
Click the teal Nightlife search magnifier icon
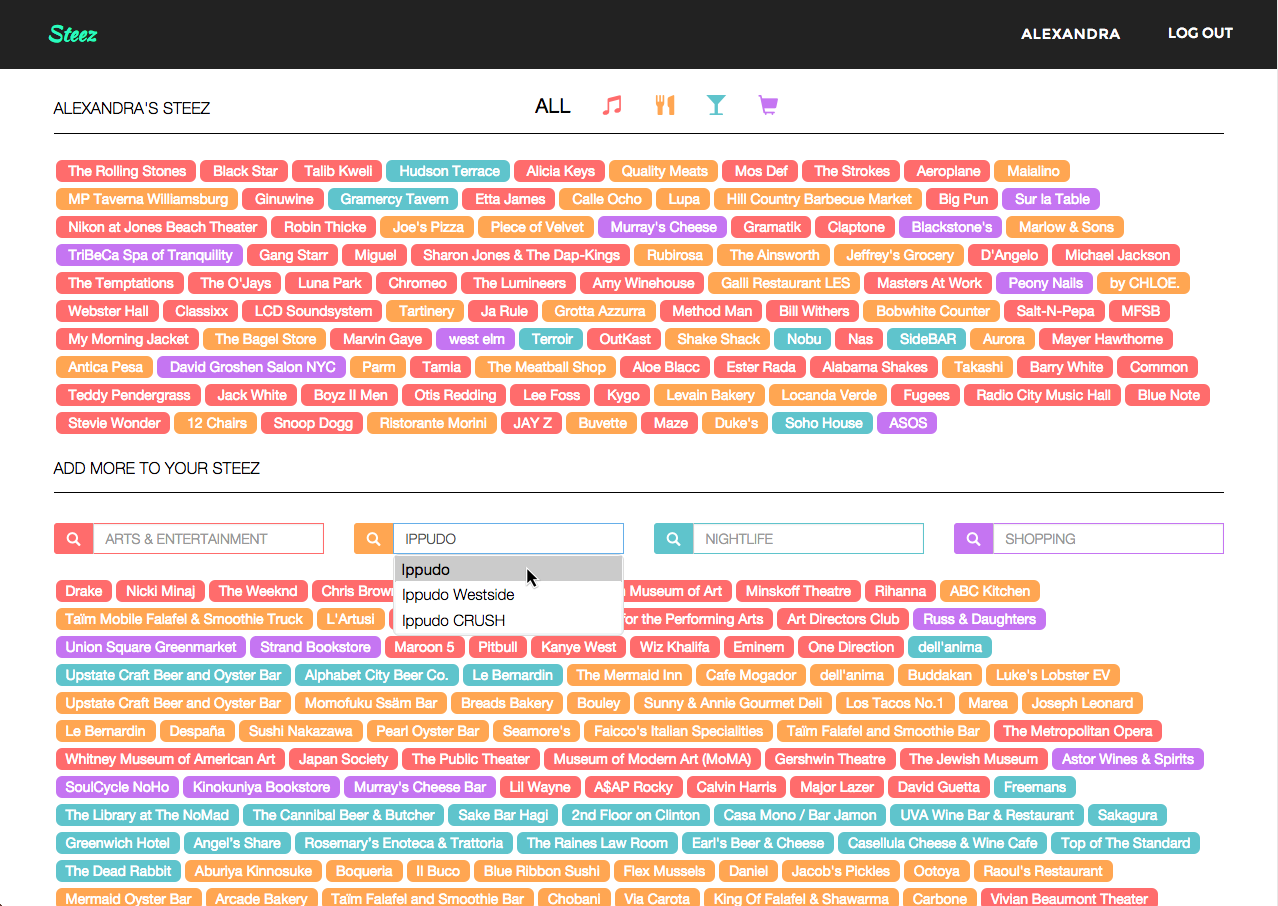[673, 539]
